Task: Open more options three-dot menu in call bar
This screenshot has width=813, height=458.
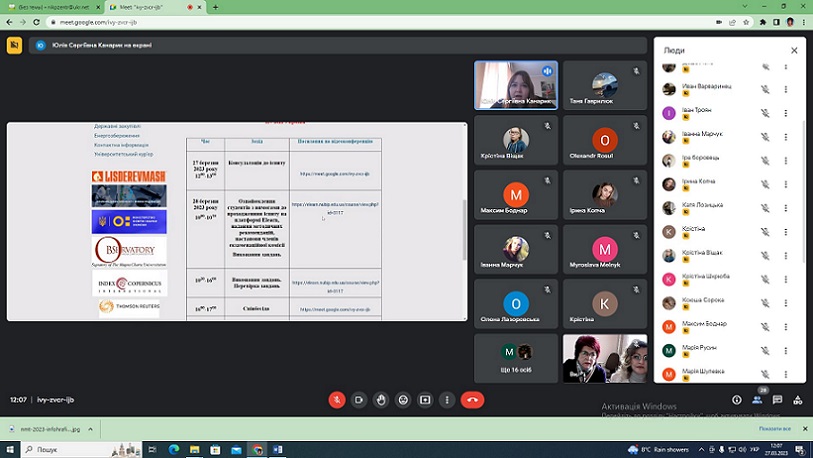Action: [447, 400]
